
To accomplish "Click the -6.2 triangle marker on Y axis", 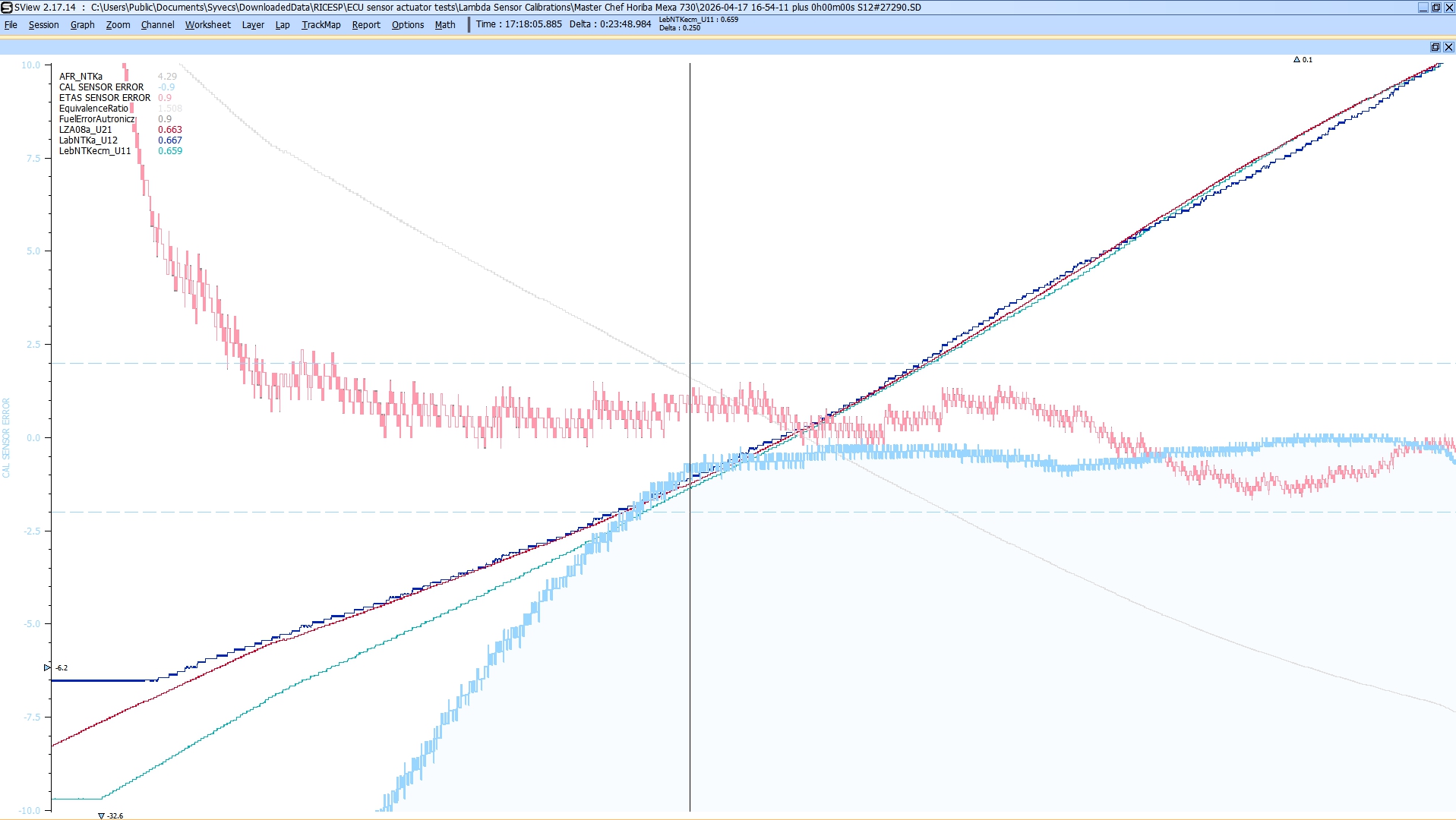I will 47,668.
